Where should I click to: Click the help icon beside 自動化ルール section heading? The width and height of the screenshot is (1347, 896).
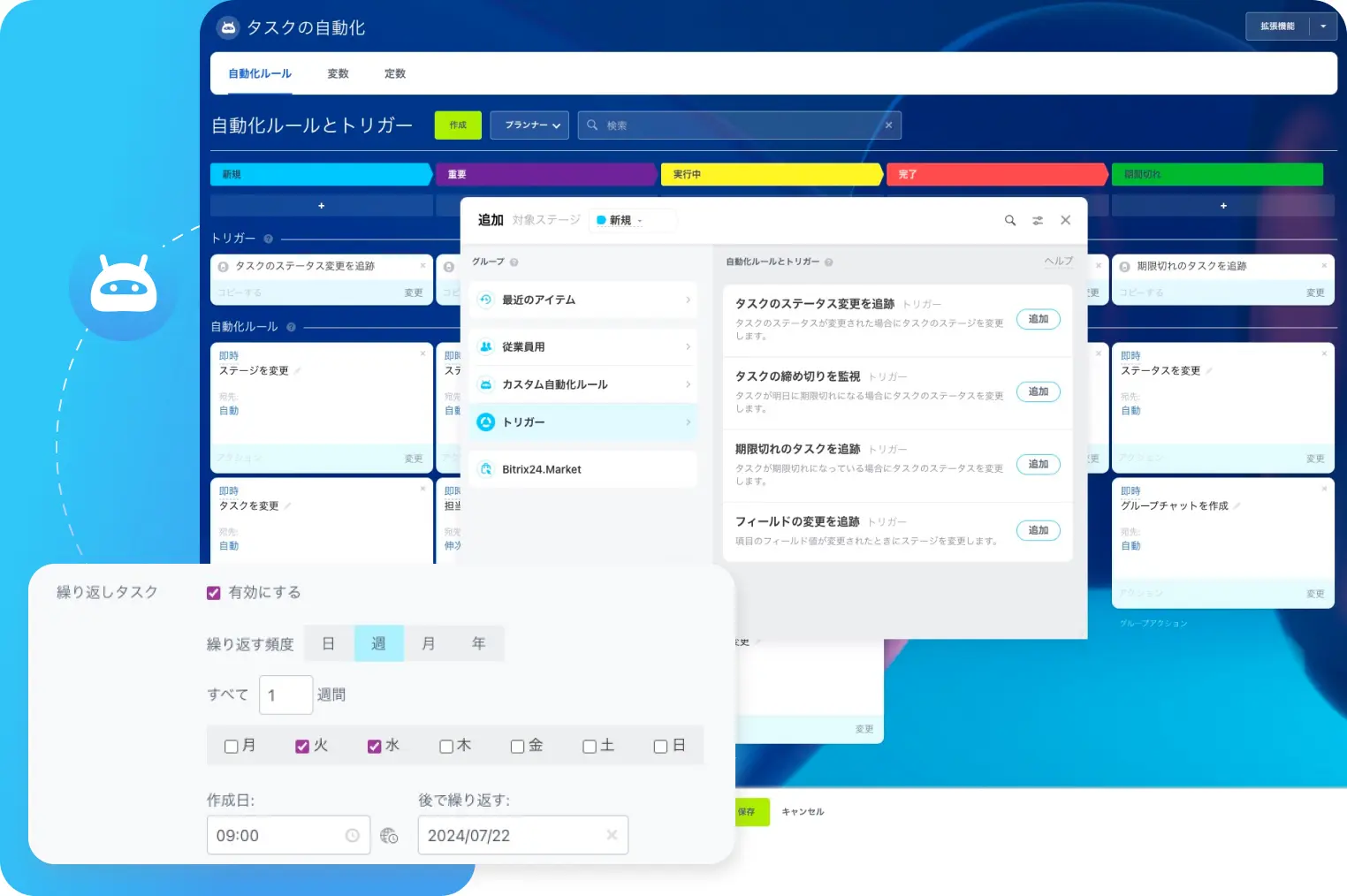pyautogui.click(x=291, y=327)
